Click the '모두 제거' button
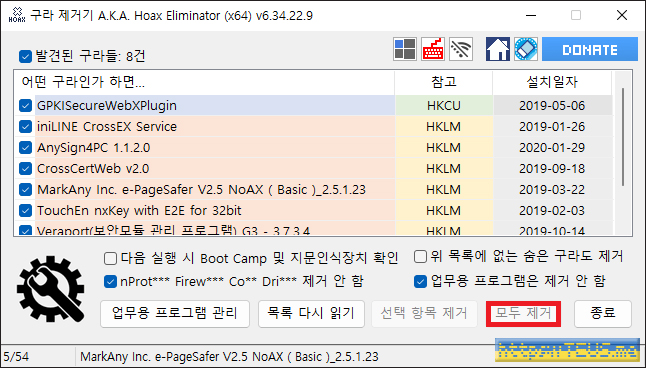This screenshot has height=368, width=646. pyautogui.click(x=523, y=314)
